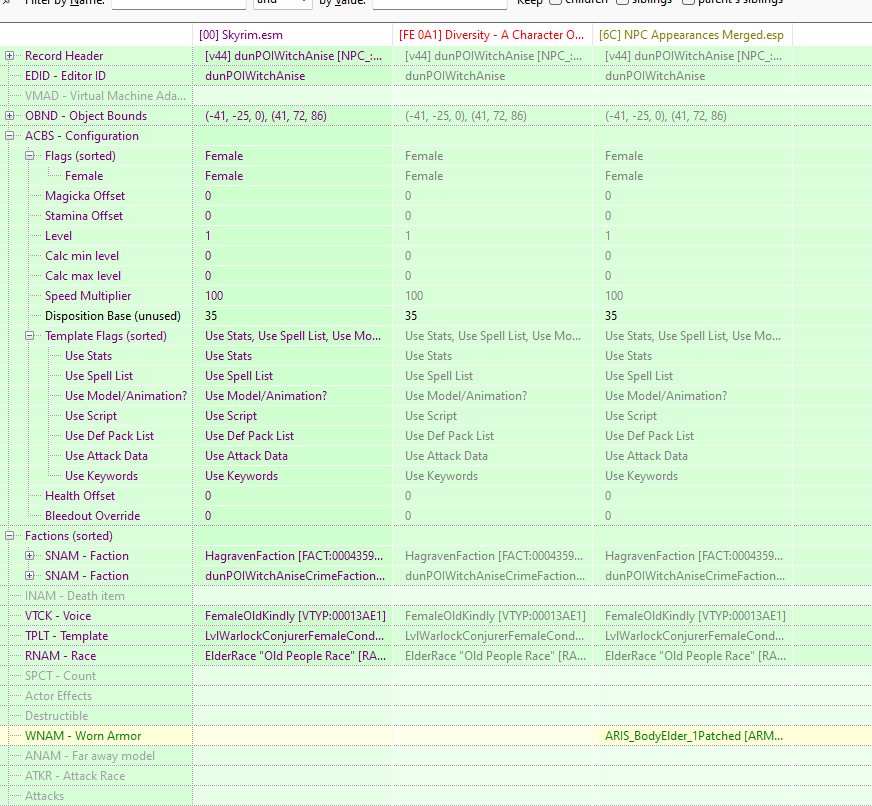Click FemaleOldKindly voice in Skyrim.esm column
Image resolution: width=872 pixels, height=806 pixels.
click(x=293, y=616)
